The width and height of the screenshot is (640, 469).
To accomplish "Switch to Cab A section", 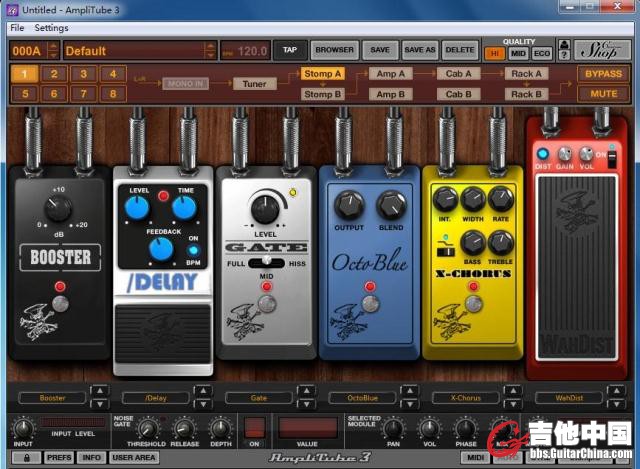I will (458, 74).
